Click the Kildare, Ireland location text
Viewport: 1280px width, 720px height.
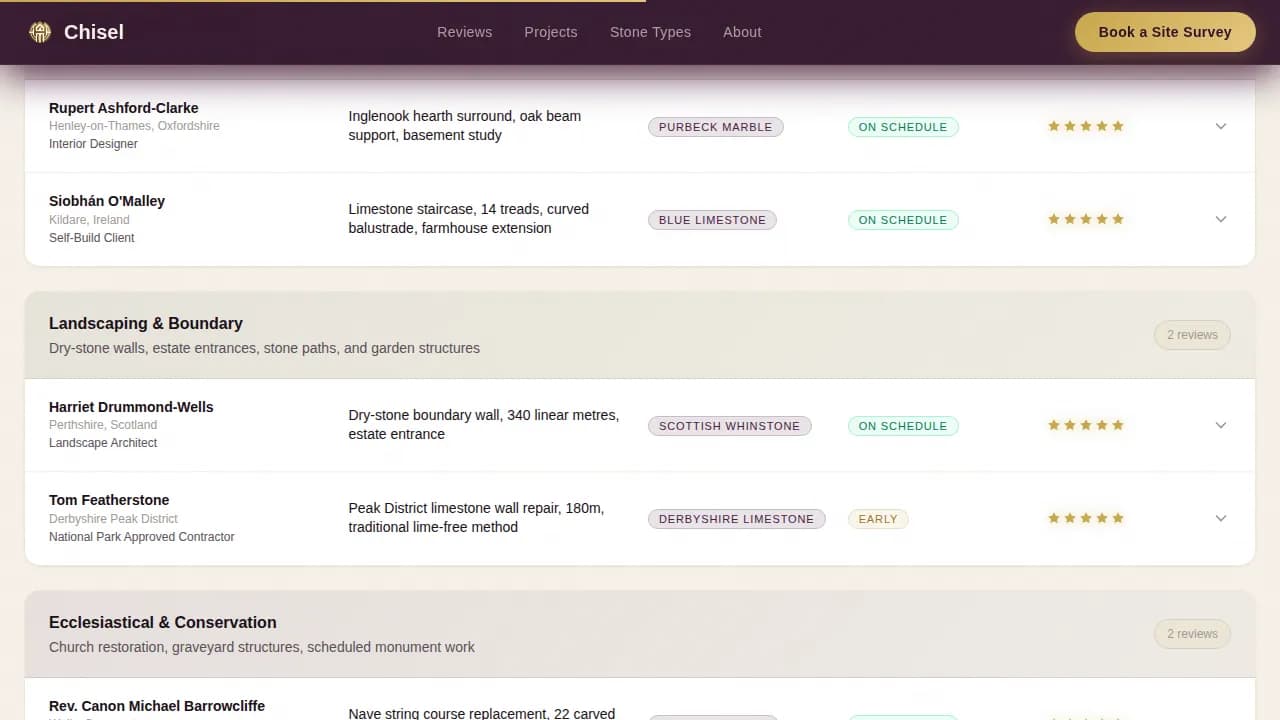(89, 220)
